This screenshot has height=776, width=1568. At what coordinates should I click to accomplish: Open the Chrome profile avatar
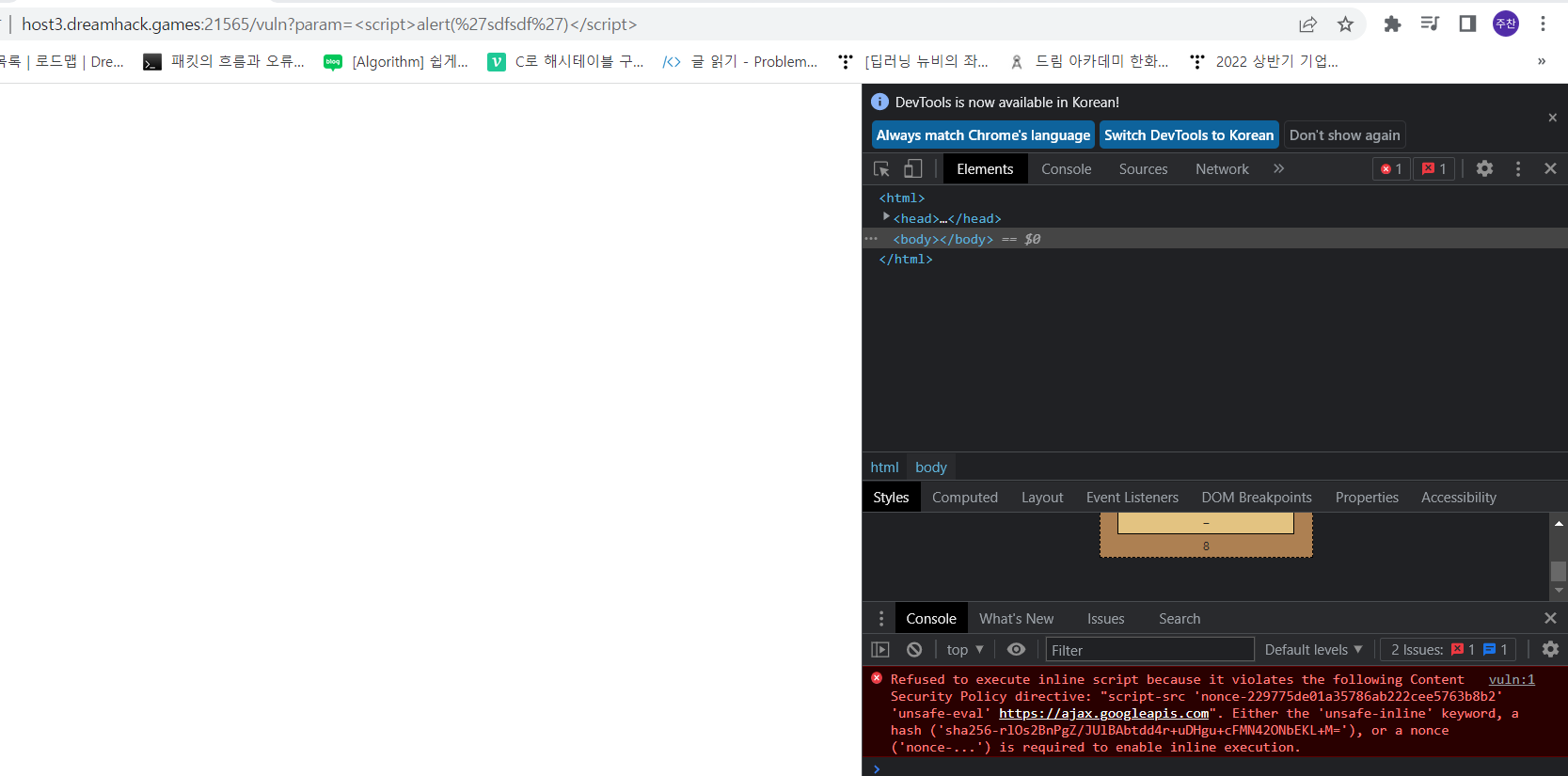(x=1506, y=24)
